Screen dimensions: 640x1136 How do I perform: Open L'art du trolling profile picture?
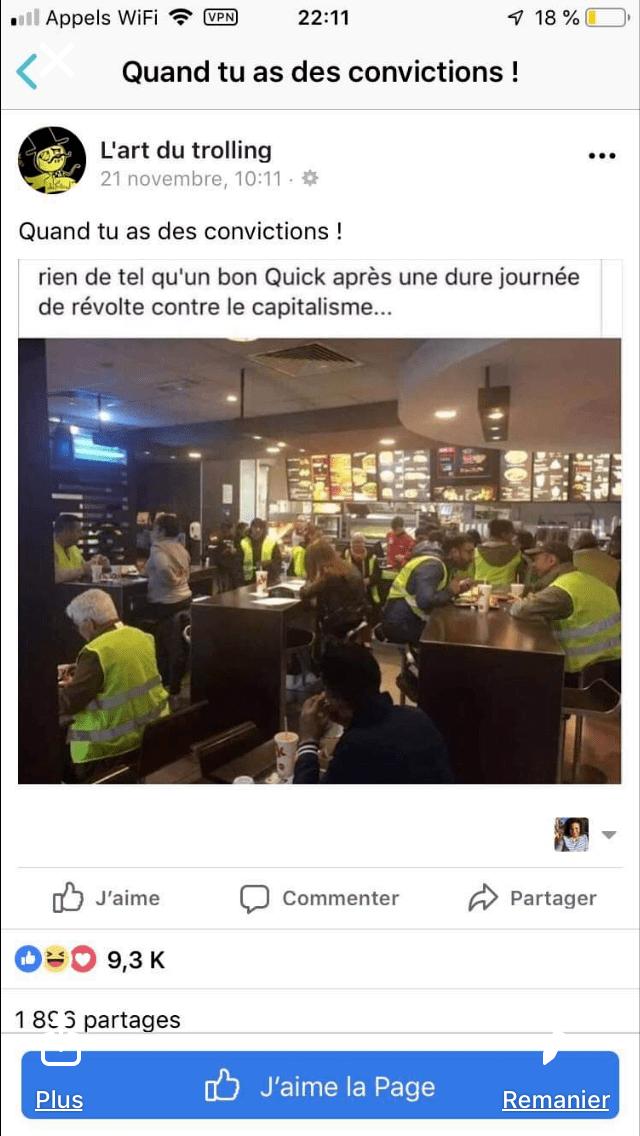pos(52,160)
